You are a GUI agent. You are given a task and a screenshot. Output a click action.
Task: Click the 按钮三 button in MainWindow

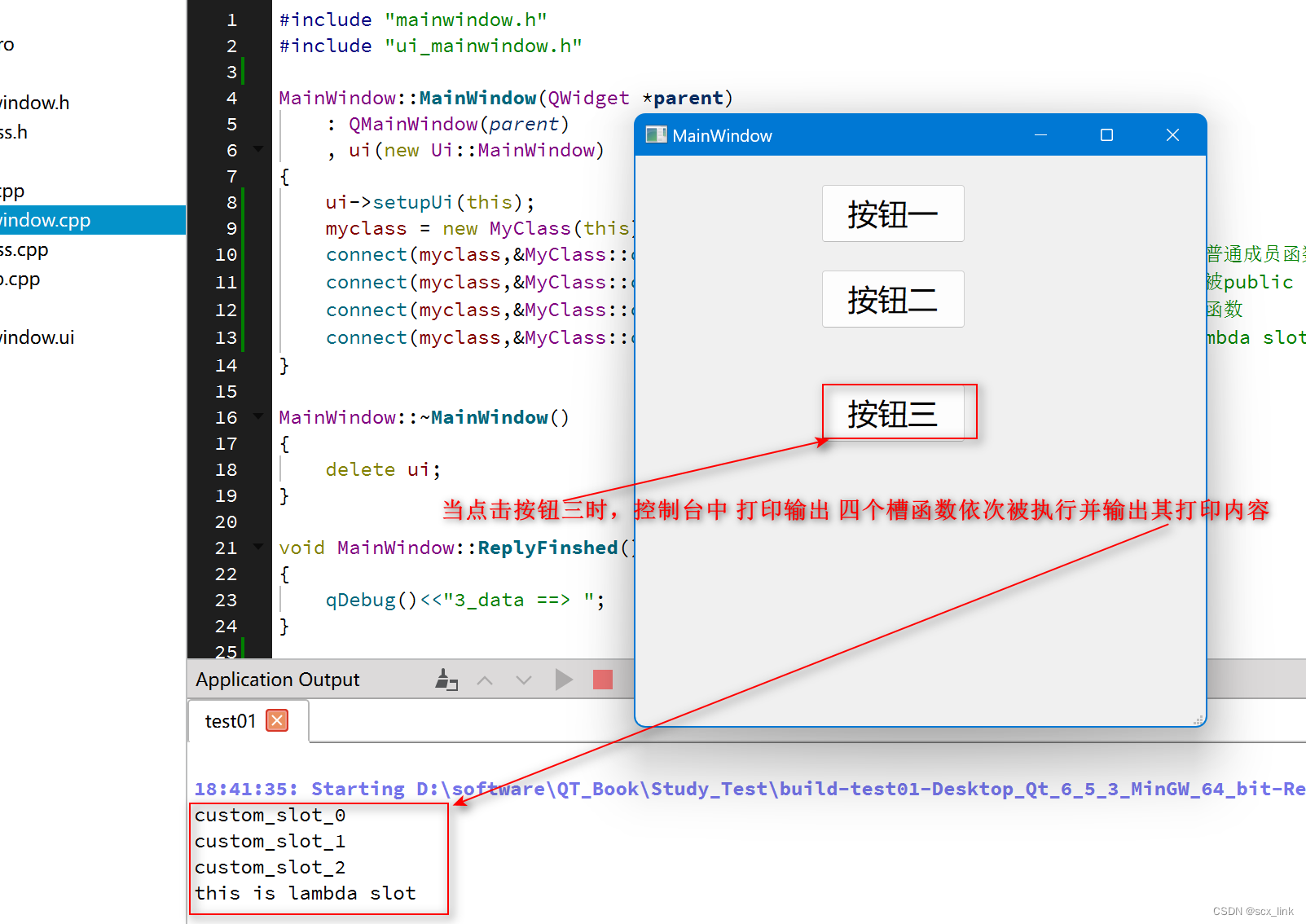click(x=893, y=413)
